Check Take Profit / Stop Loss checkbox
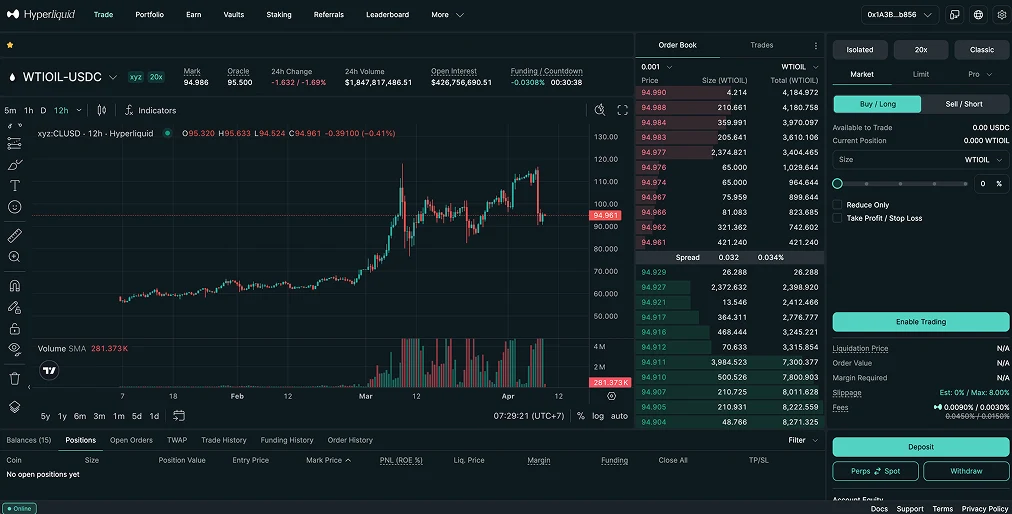The width and height of the screenshot is (1012, 514). tap(837, 218)
